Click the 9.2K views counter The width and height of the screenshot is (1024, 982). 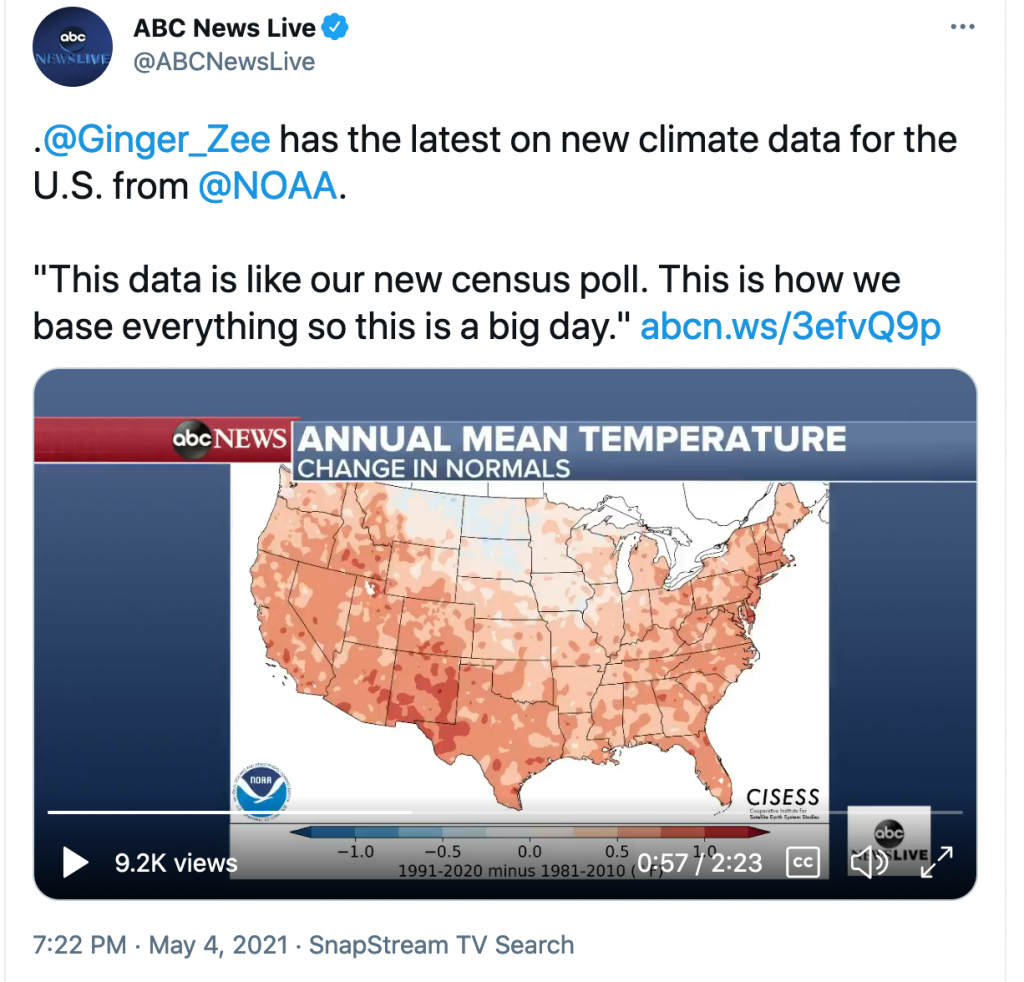pos(176,863)
